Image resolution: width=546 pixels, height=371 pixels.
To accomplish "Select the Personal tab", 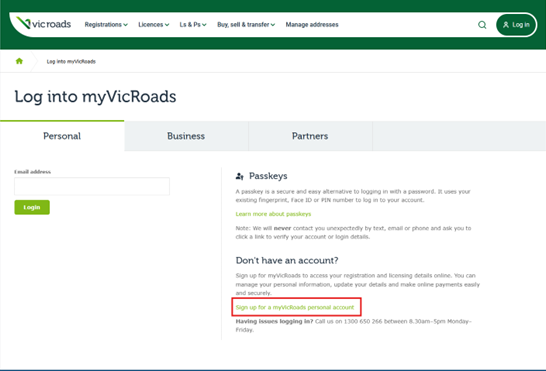I will pyautogui.click(x=62, y=136).
